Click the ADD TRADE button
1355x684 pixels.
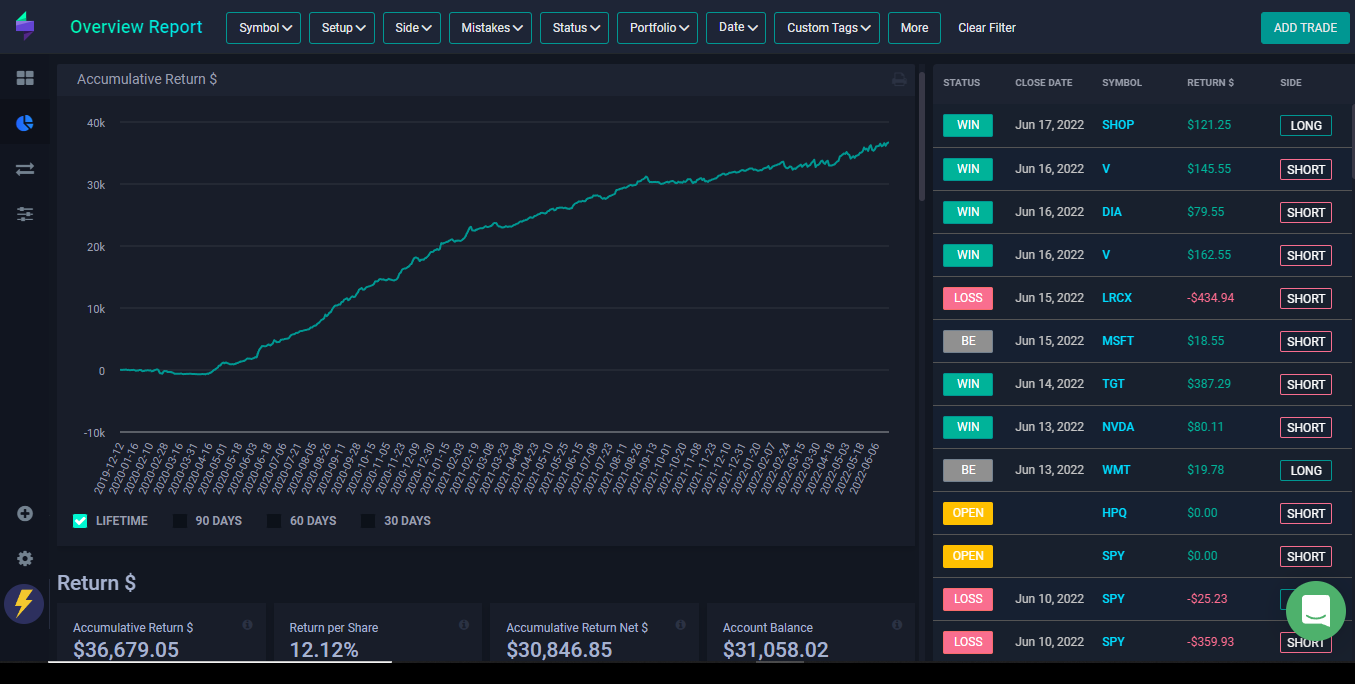tap(1304, 28)
